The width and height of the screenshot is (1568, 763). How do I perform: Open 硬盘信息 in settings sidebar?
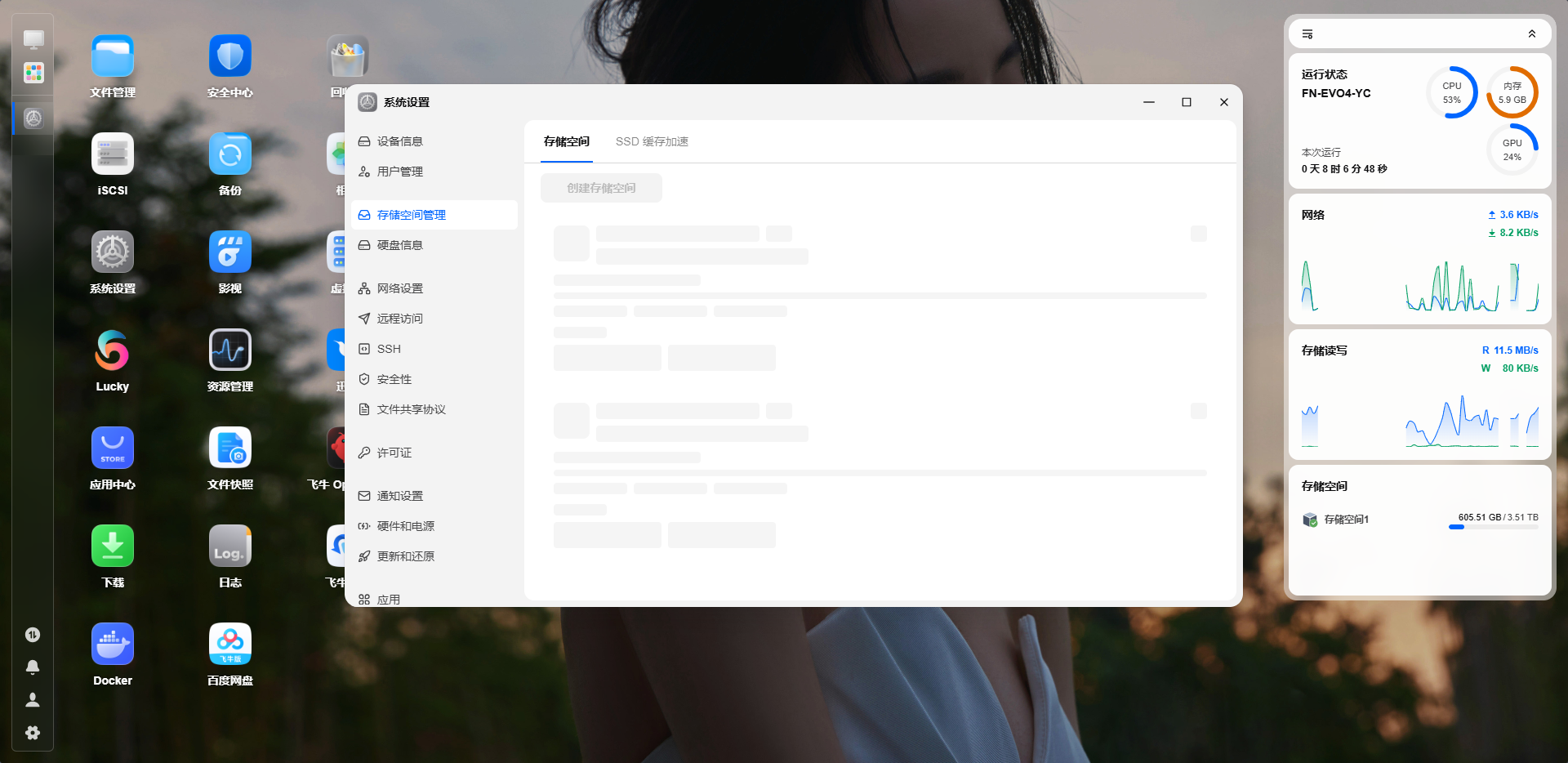coord(434,245)
